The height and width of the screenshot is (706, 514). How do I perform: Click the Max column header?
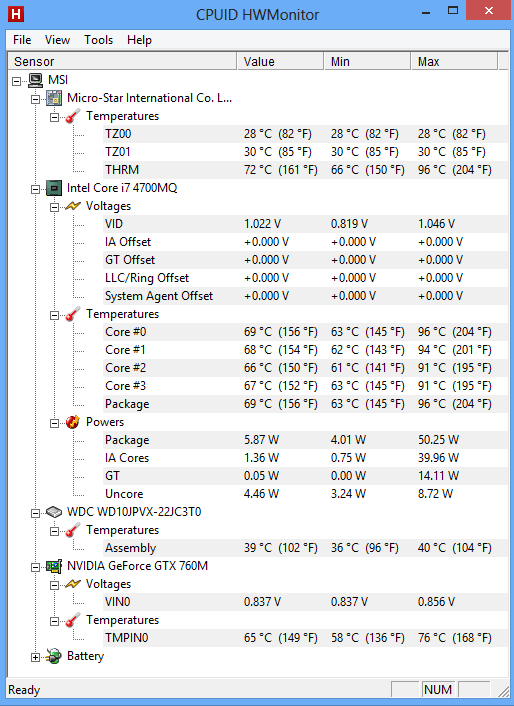pos(454,62)
